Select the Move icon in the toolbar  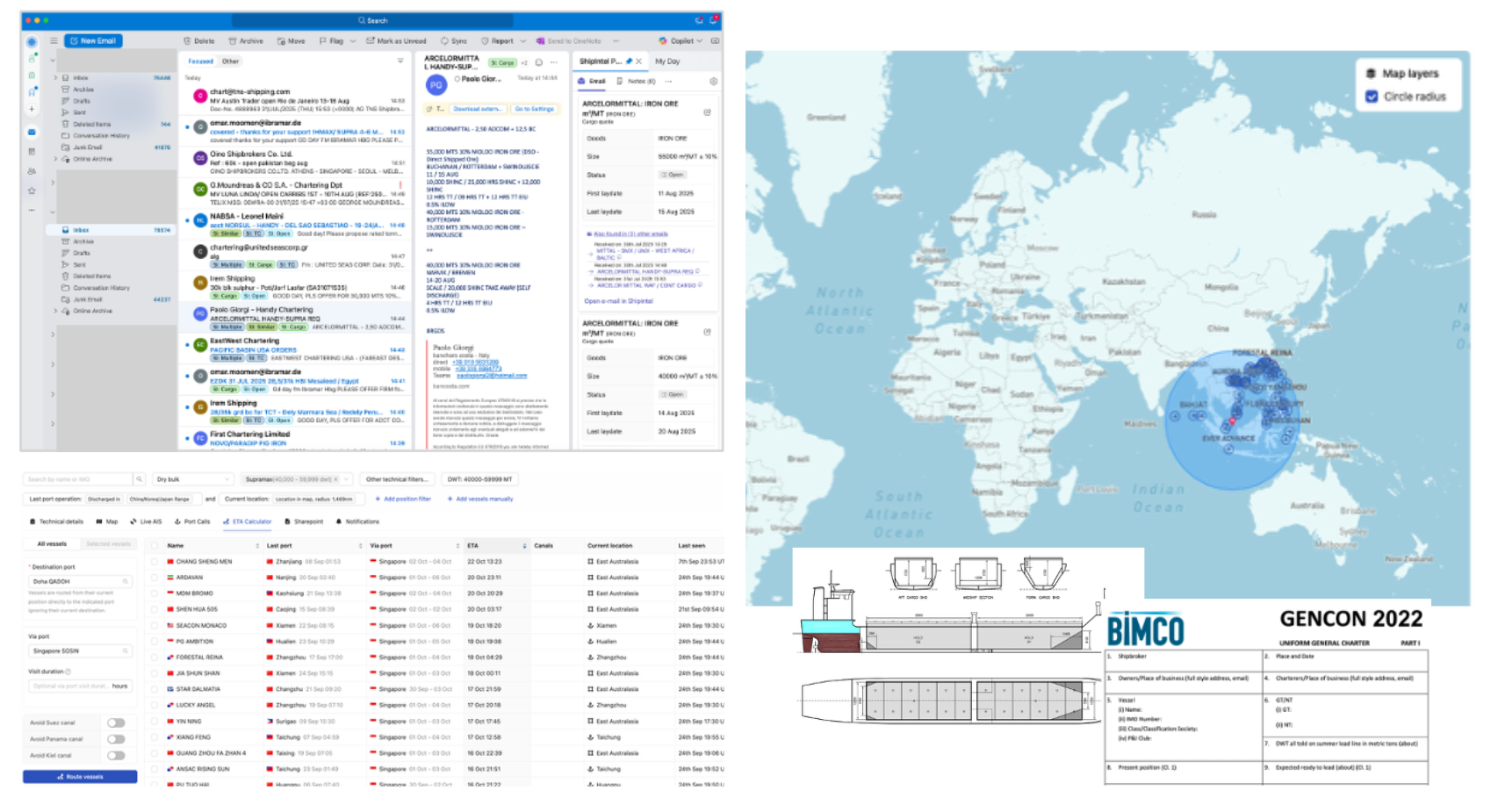(x=280, y=41)
